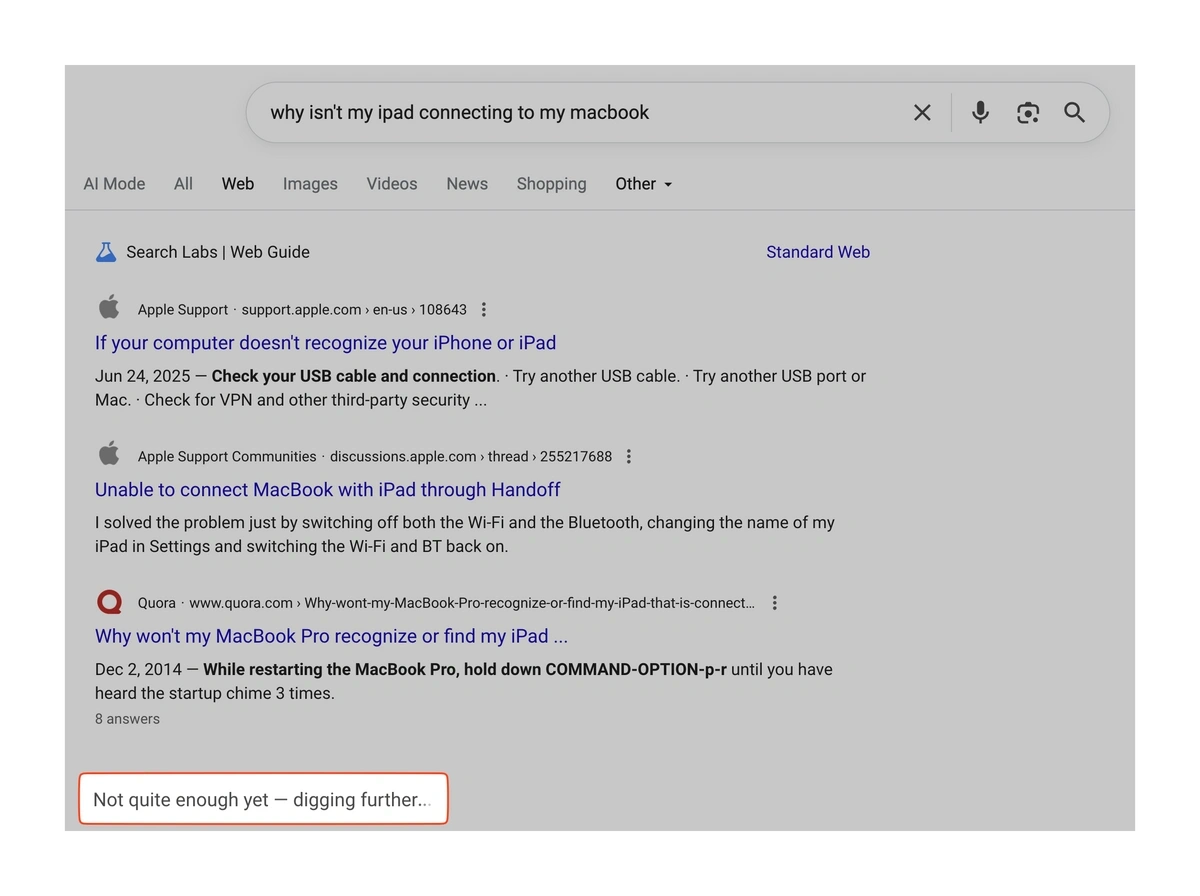This screenshot has width=1200, height=896.
Task: Click the www.quora.com breadcrumb URL
Action: (472, 603)
